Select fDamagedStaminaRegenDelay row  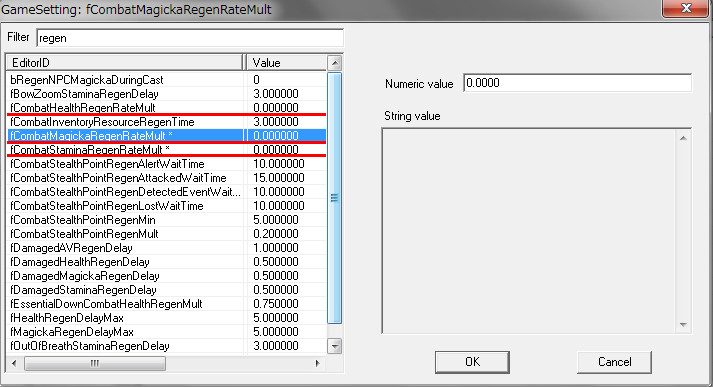(166, 290)
